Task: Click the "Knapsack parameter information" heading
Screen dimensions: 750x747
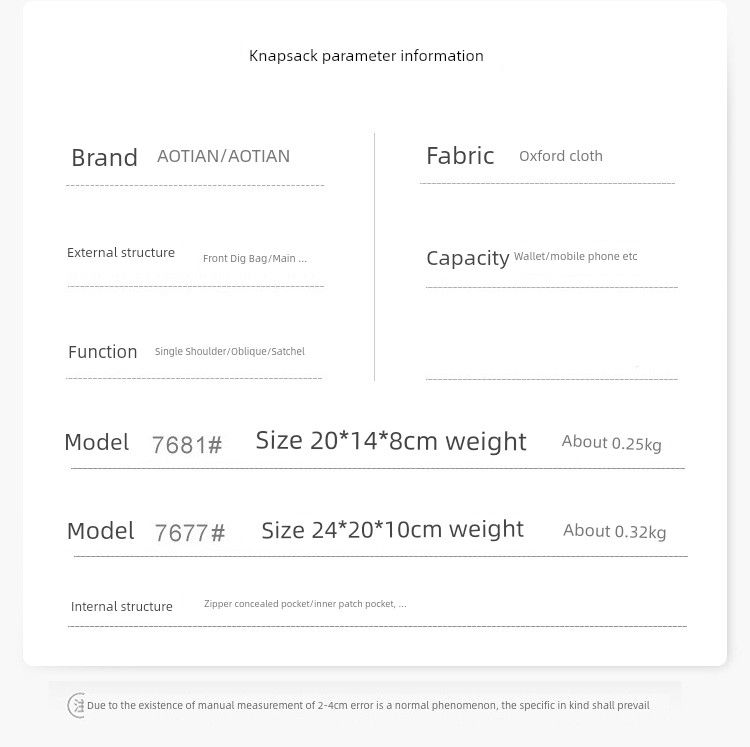Action: (366, 56)
